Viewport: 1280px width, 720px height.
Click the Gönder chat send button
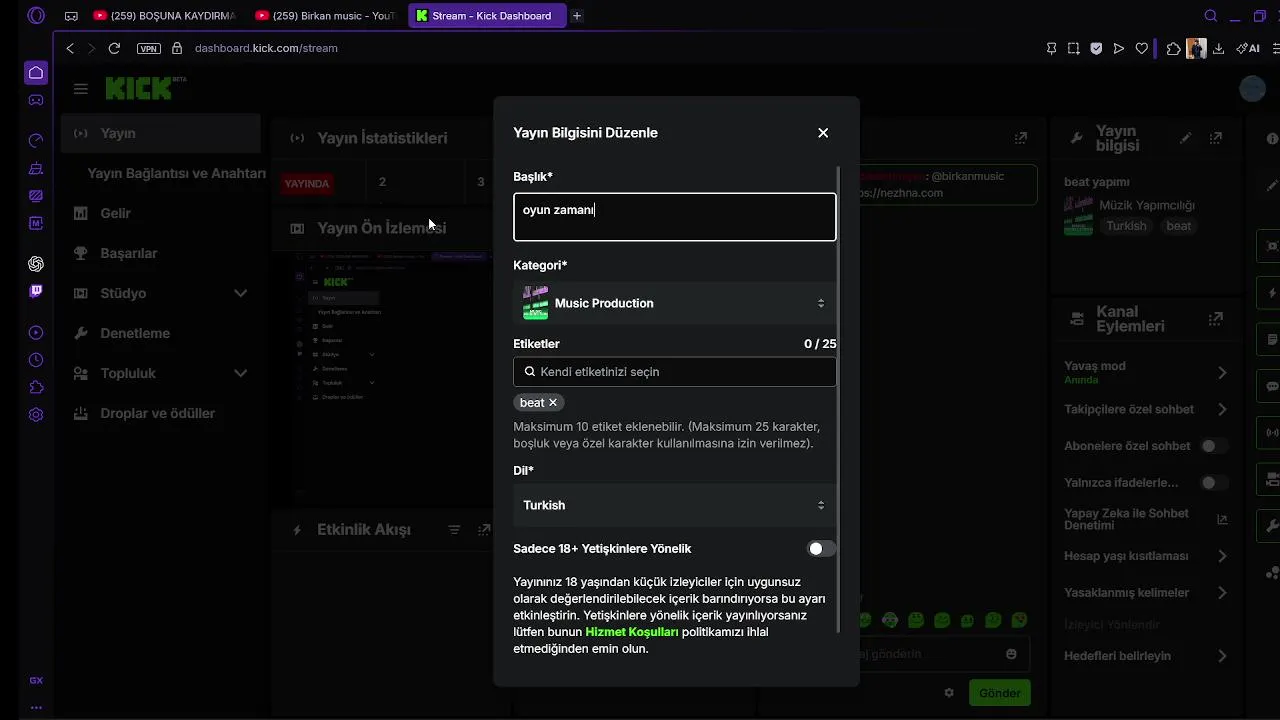pos(999,693)
